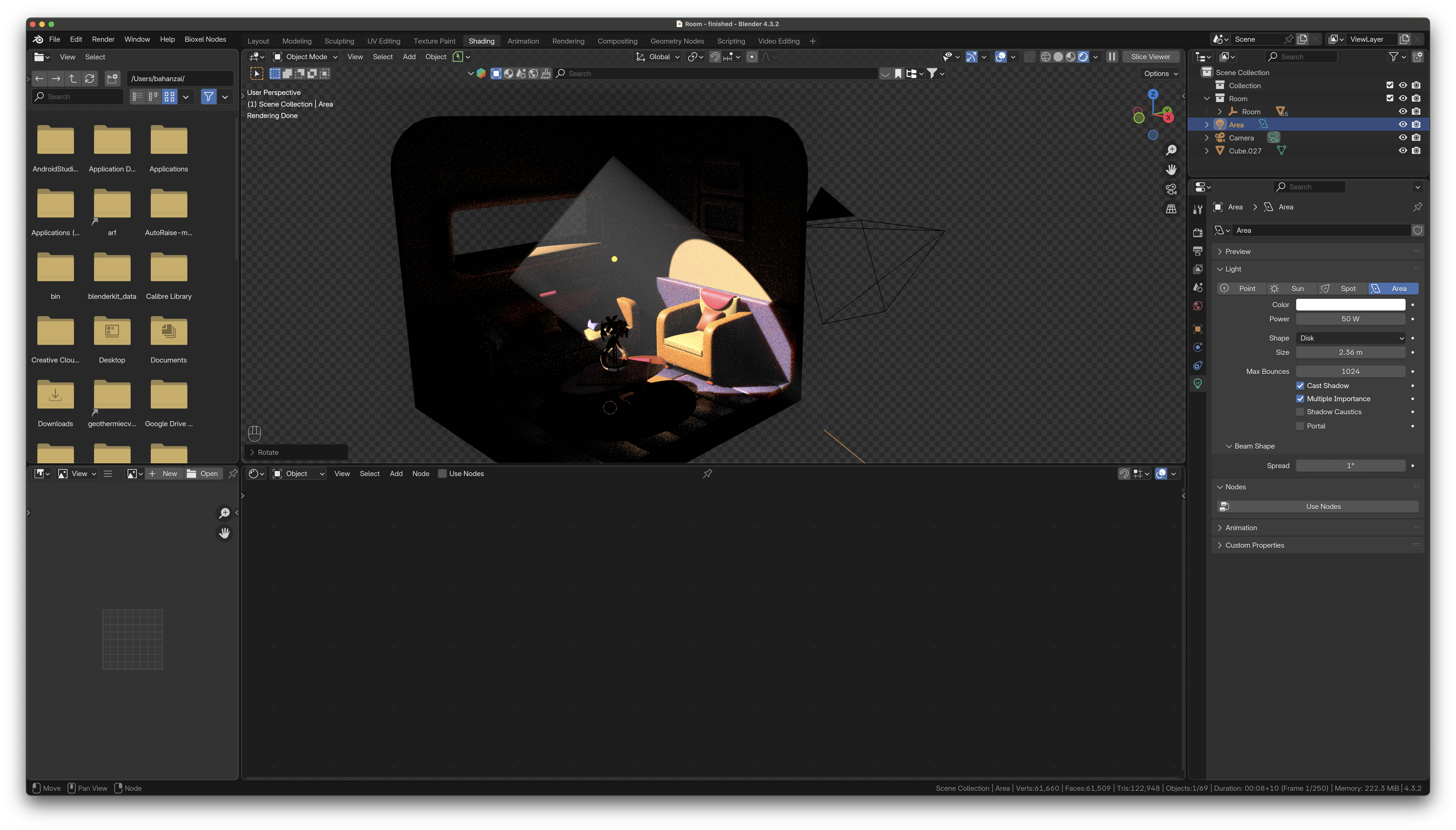Click the viewport zoom magnifier gizmo
This screenshot has height=830, width=1456.
pyautogui.click(x=1171, y=150)
